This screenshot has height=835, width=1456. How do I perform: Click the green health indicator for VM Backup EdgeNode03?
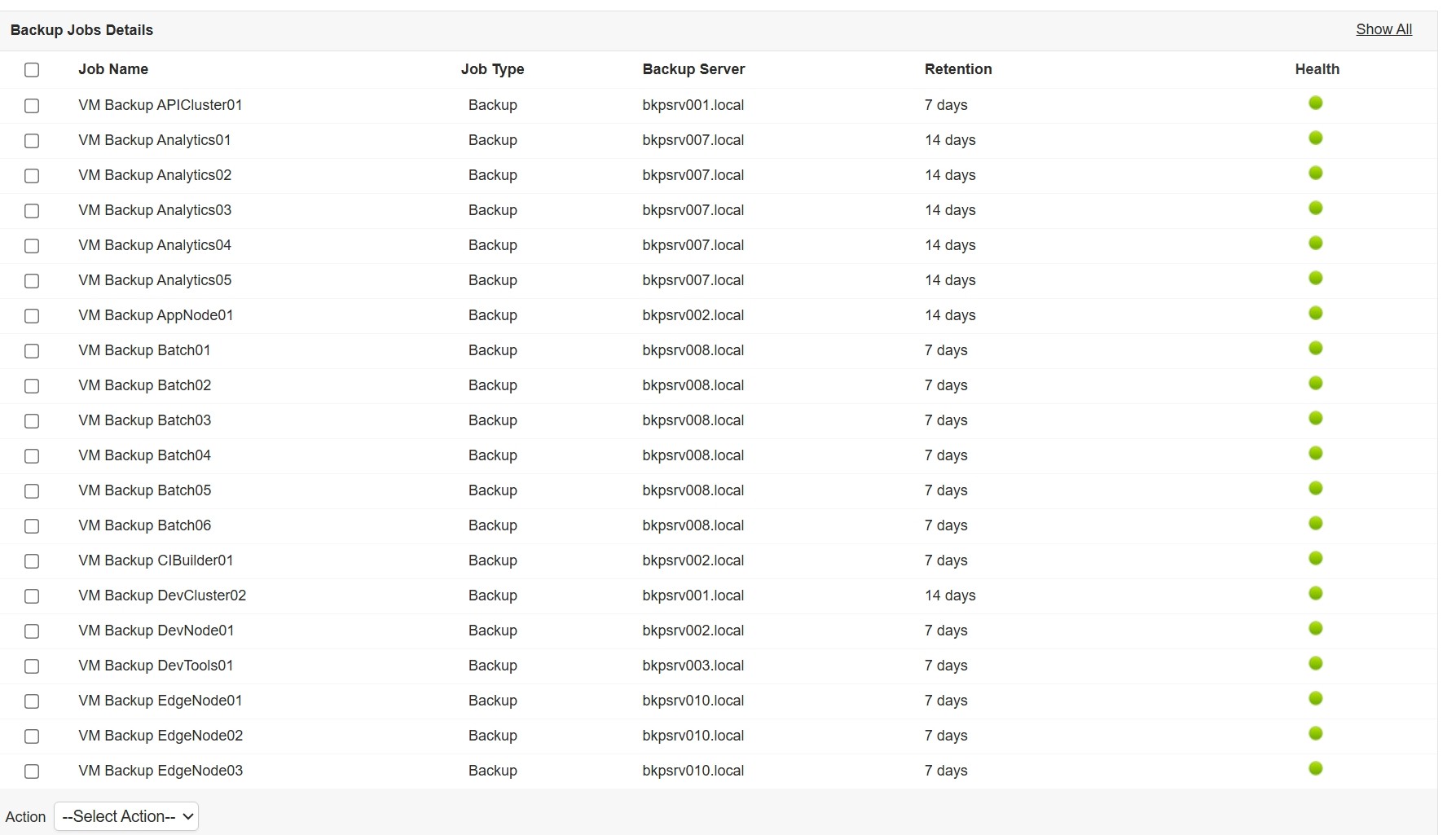(1316, 768)
